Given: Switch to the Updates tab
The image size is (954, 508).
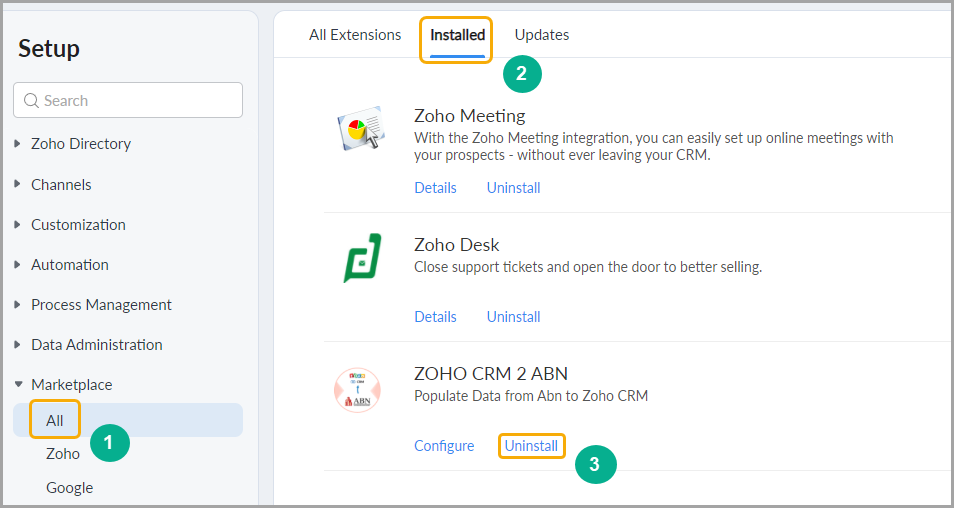Looking at the screenshot, I should click(x=541, y=35).
